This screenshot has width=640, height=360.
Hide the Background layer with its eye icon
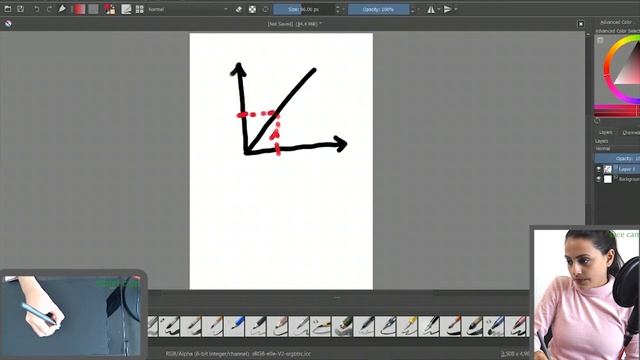[599, 179]
